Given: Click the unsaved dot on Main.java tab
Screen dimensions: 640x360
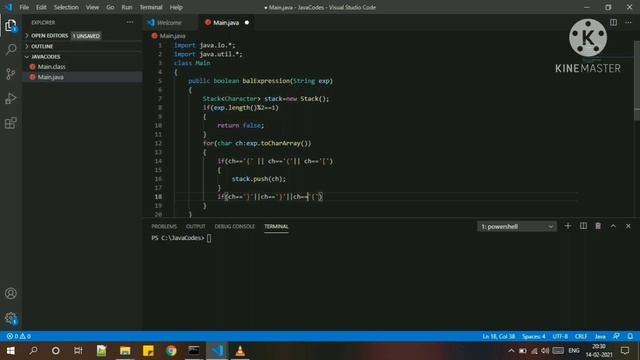Looking at the screenshot, I should coord(247,22).
